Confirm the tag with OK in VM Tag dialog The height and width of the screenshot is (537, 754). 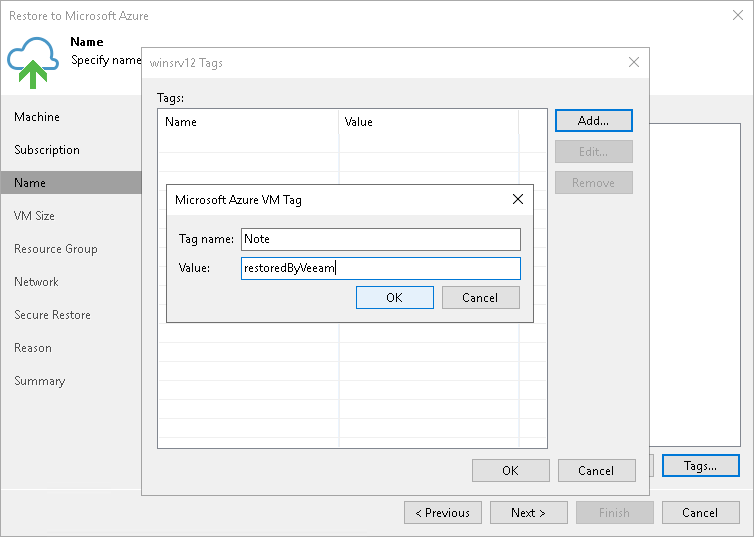click(x=394, y=298)
